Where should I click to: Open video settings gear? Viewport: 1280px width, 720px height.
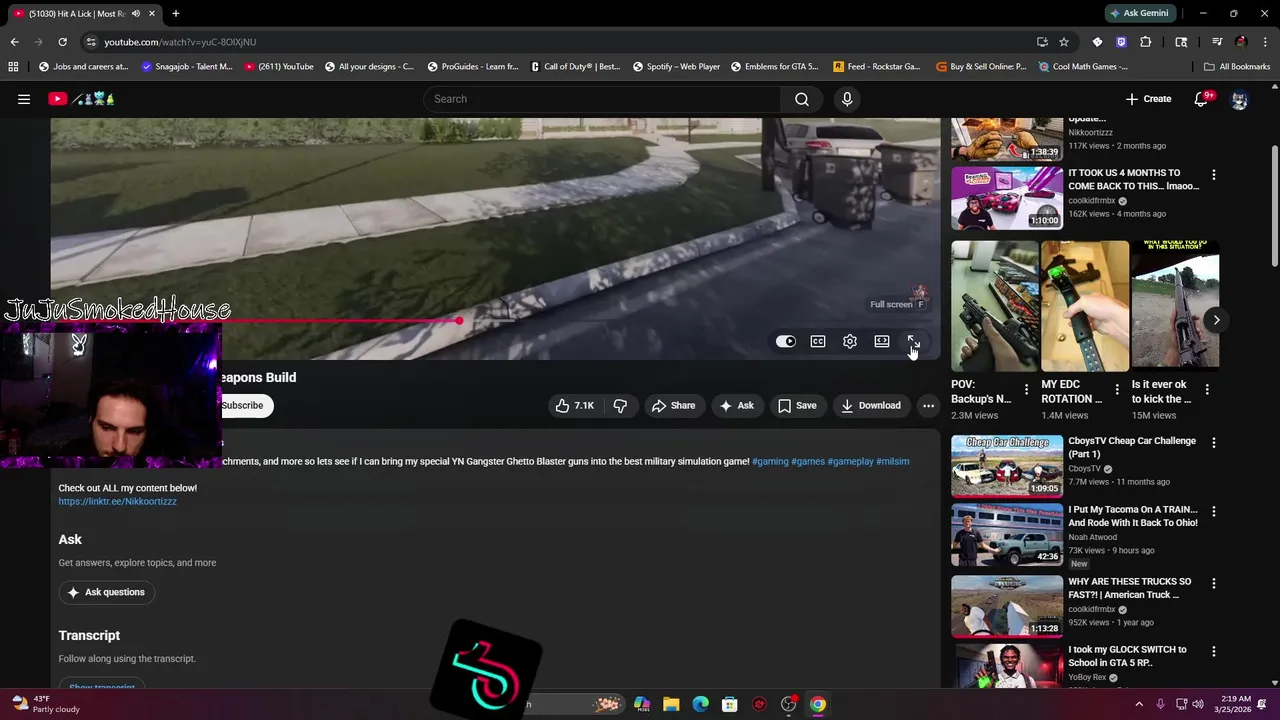click(850, 342)
